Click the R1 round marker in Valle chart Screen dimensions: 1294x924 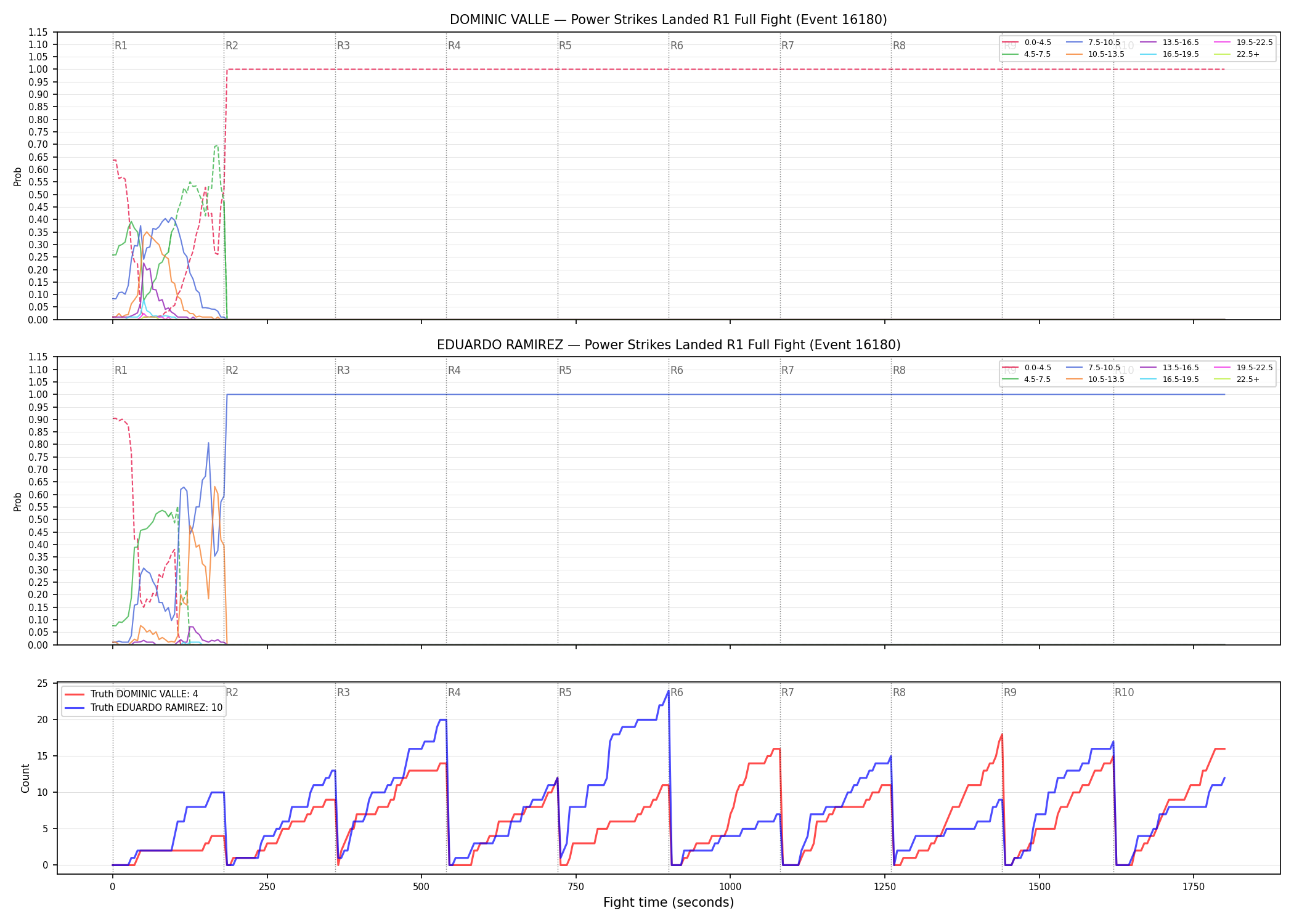[121, 46]
